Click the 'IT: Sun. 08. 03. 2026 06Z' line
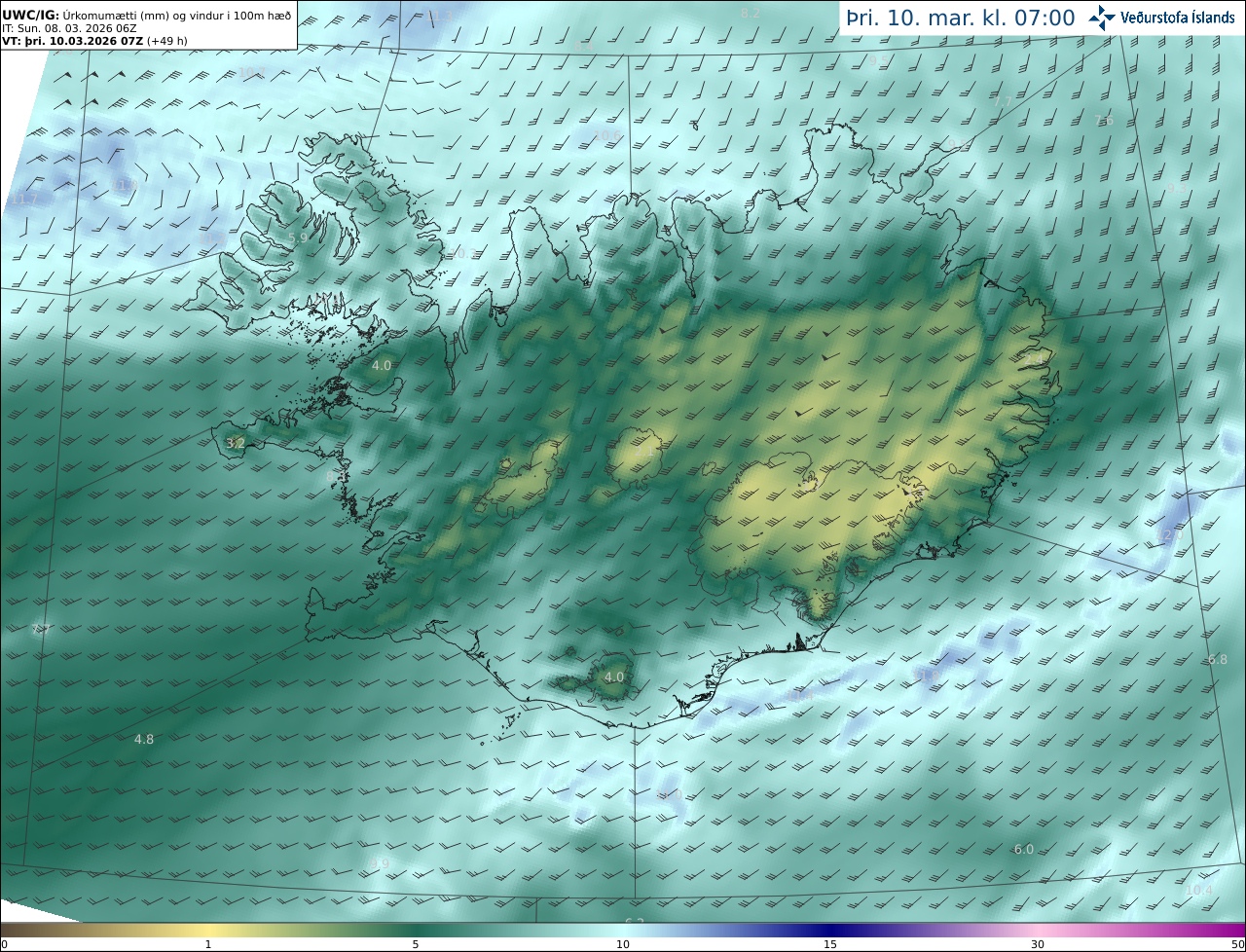The width and height of the screenshot is (1246, 952). (x=69, y=28)
